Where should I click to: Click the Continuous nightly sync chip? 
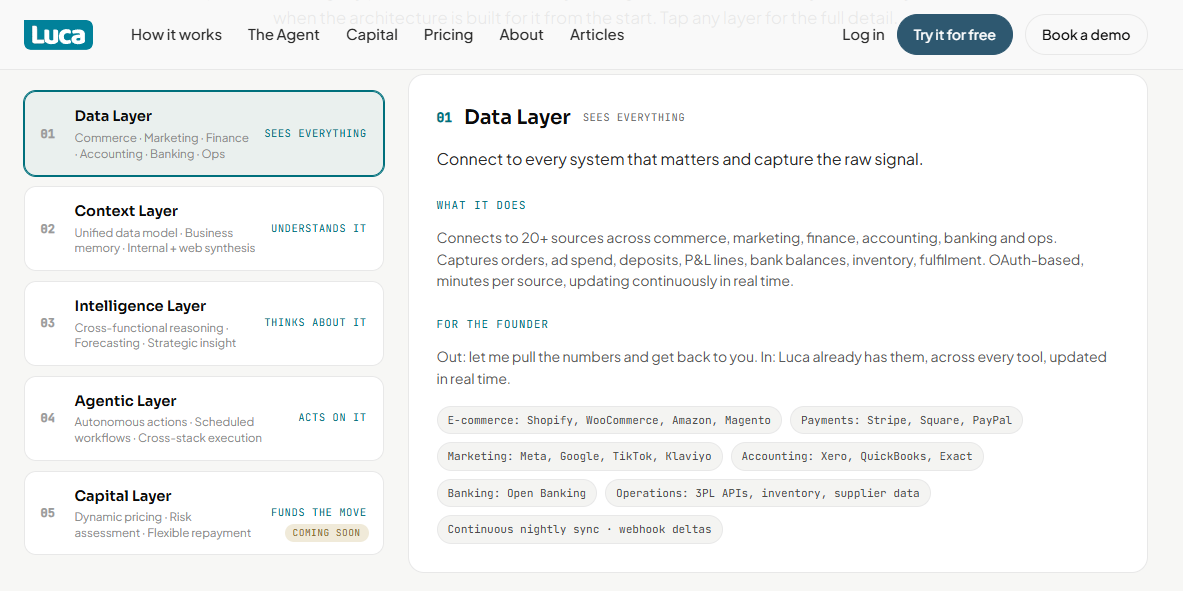[x=579, y=529]
